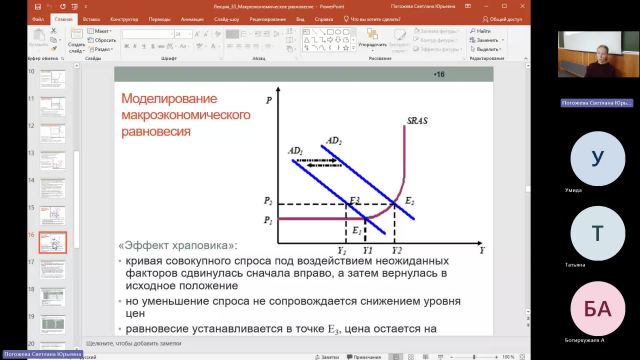The width and height of the screenshot is (640, 360).
Task: Click the 100% zoom level
Action: [x=508, y=357]
